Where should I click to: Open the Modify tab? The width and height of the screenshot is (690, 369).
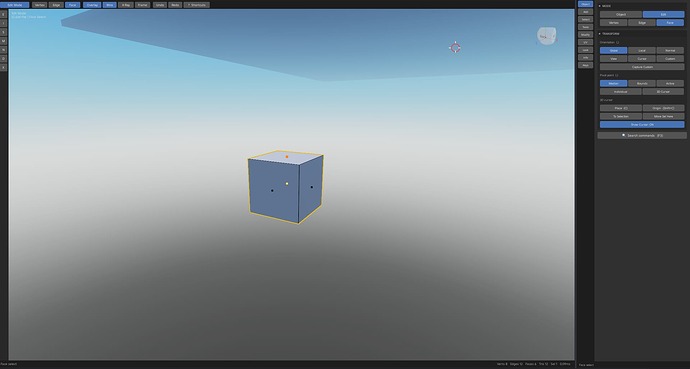pyautogui.click(x=585, y=35)
